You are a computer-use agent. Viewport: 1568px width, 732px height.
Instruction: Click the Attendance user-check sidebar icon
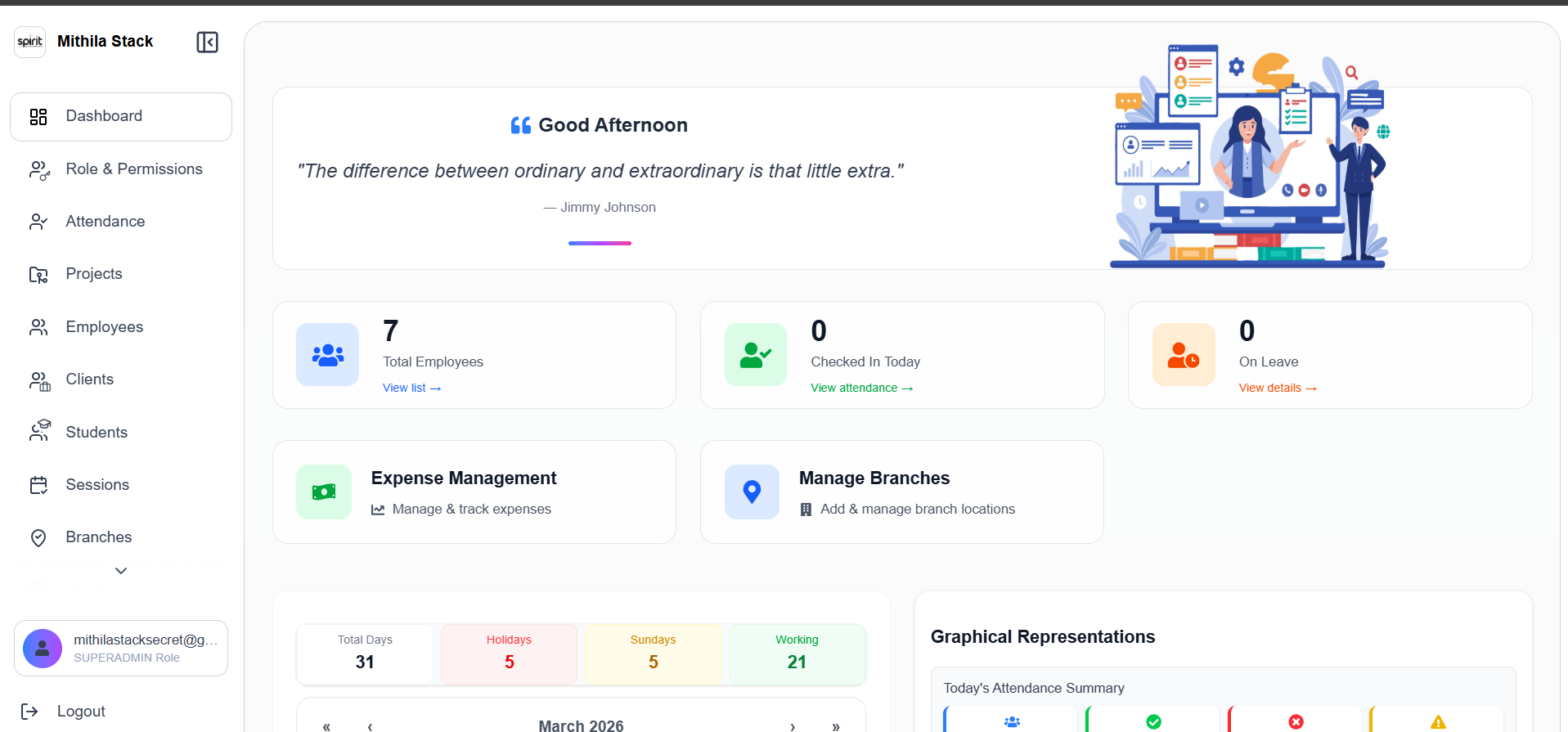coord(38,222)
